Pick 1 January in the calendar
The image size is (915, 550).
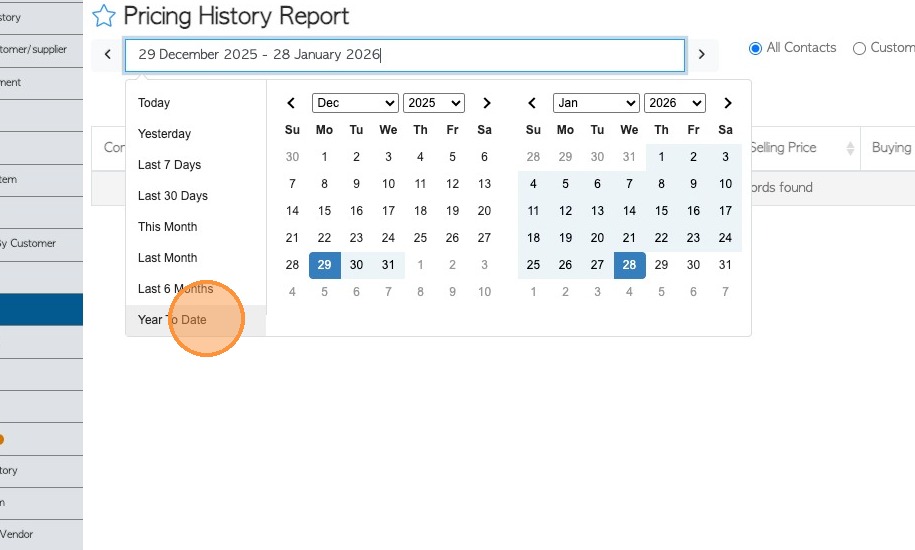[661, 157]
